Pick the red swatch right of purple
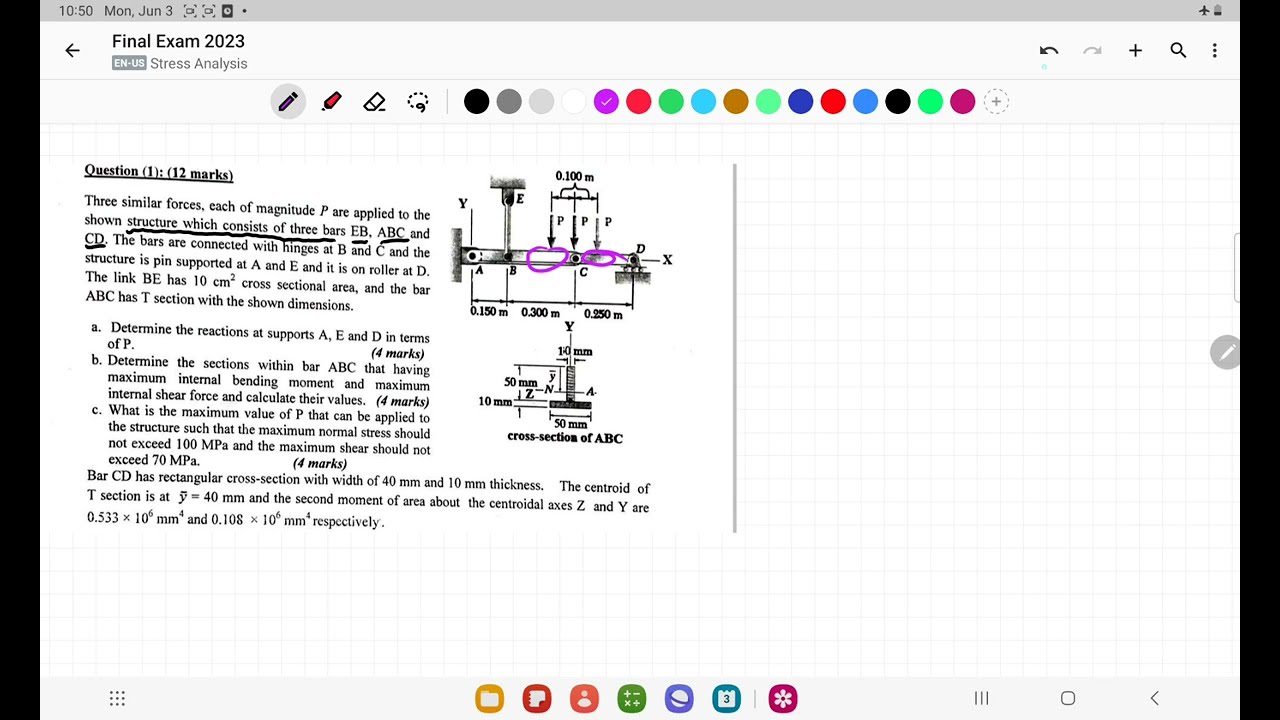This screenshot has height=720, width=1280. 639,102
